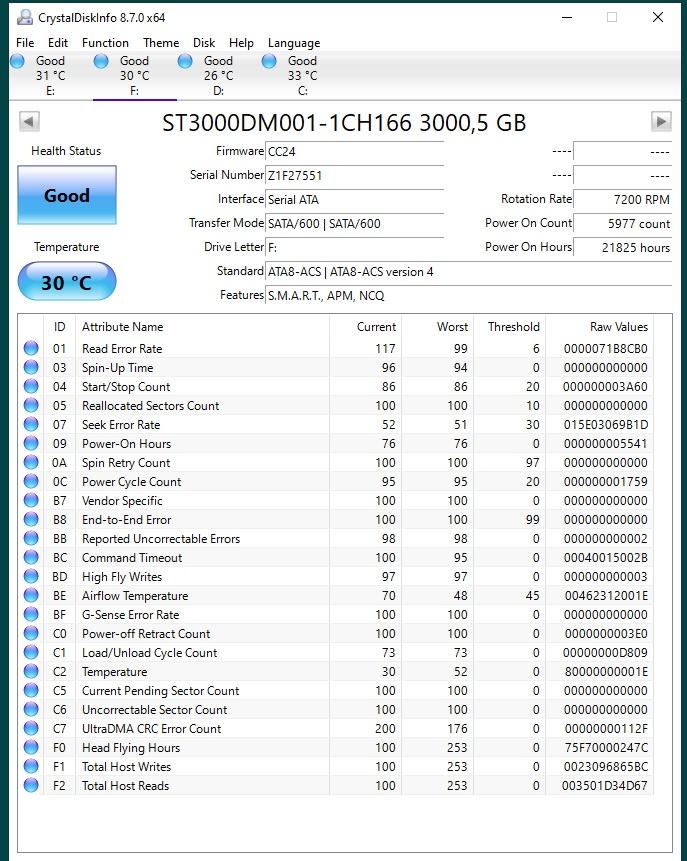Close the CrystalDiskInfo window
The height and width of the screenshot is (861, 687).
[x=658, y=17]
